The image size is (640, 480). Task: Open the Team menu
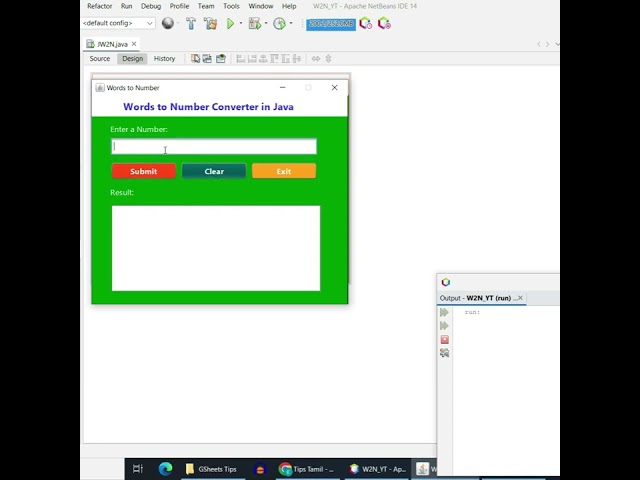point(206,6)
